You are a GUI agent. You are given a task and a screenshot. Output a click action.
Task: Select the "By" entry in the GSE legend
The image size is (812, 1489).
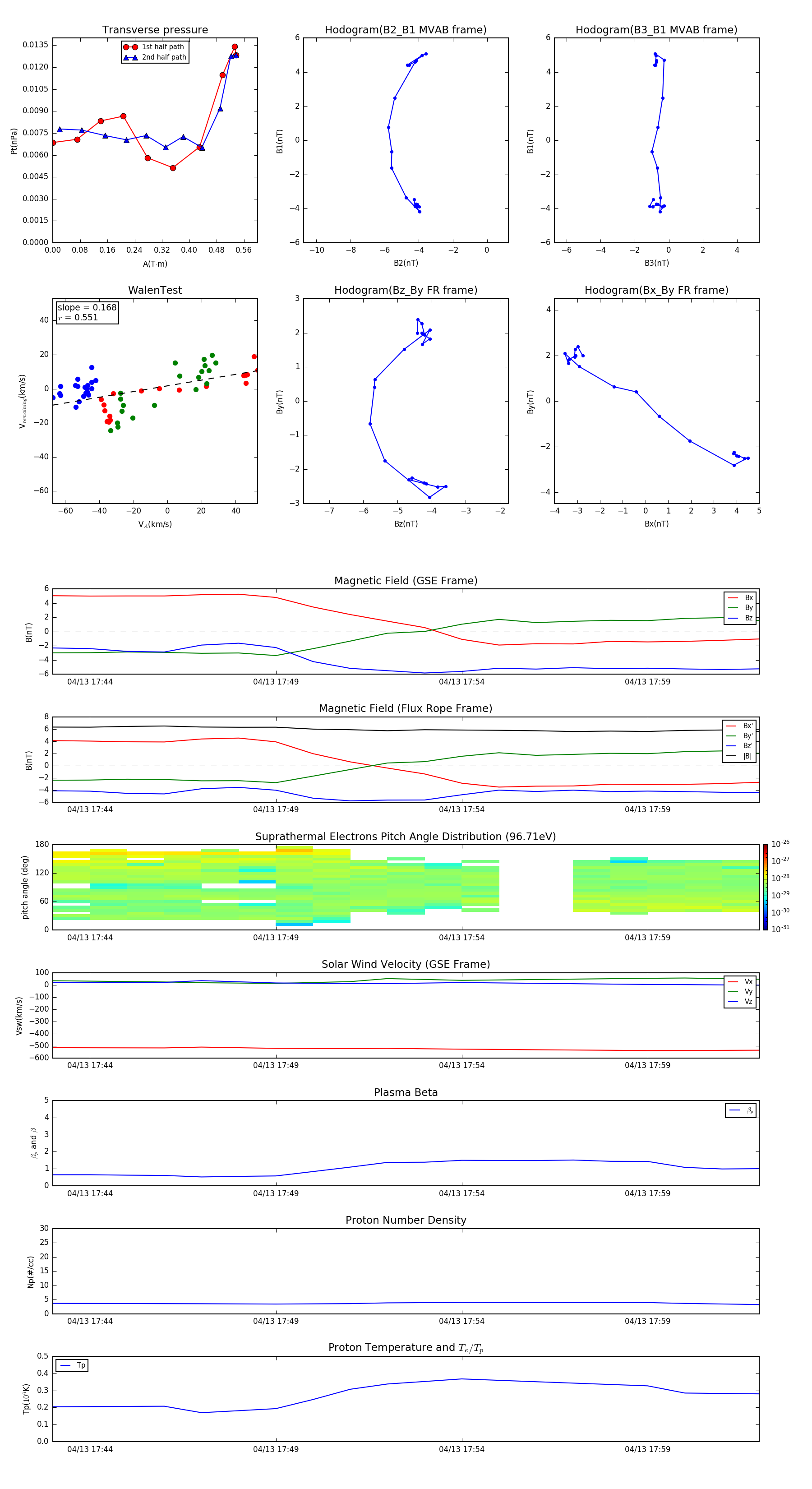point(740,607)
